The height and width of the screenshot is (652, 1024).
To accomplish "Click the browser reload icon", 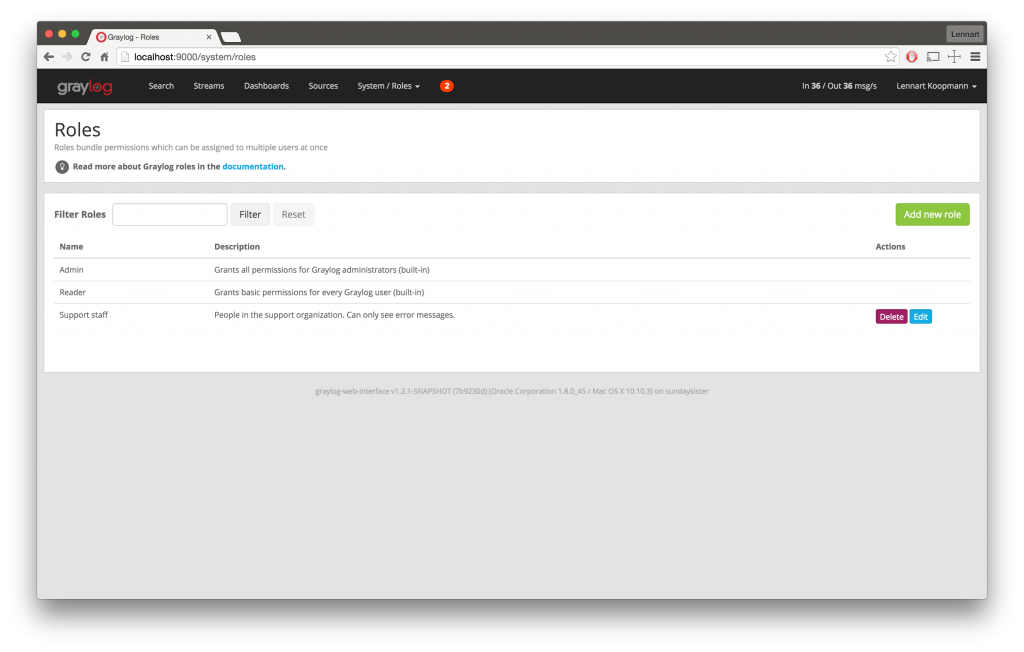I will click(85, 57).
